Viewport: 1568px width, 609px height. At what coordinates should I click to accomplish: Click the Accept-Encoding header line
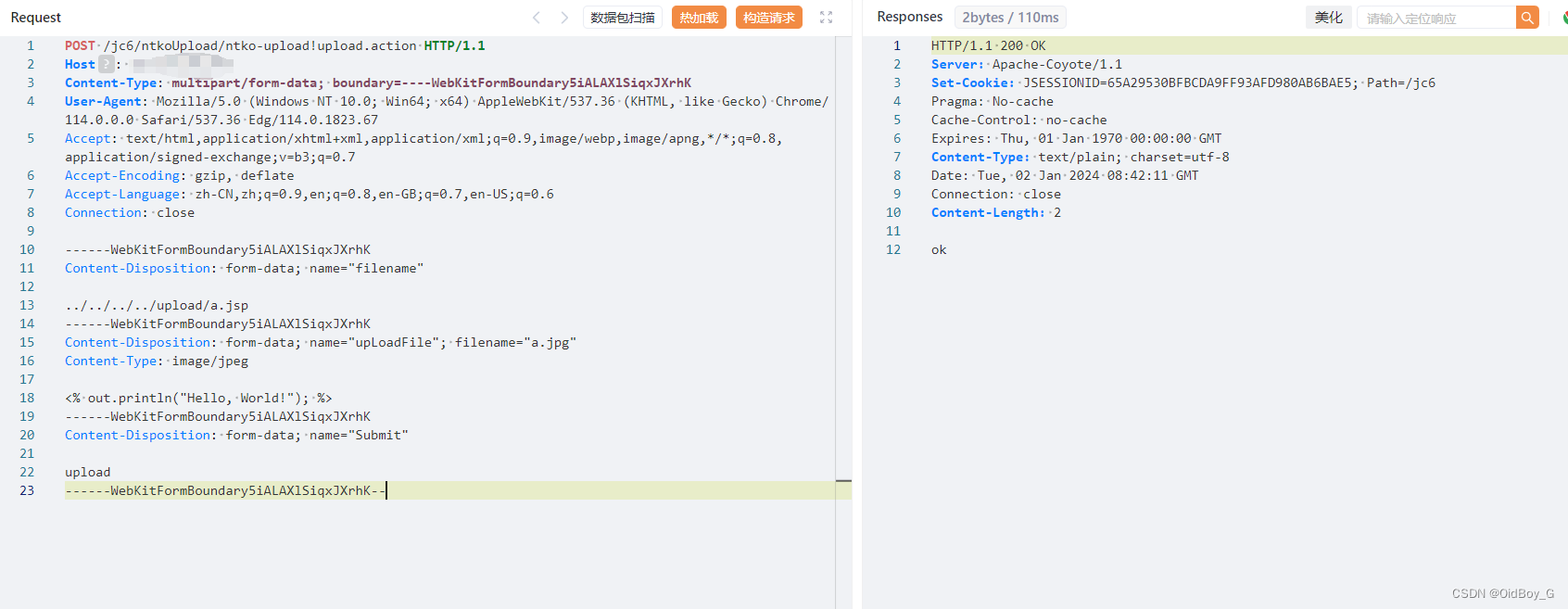pyautogui.click(x=179, y=175)
